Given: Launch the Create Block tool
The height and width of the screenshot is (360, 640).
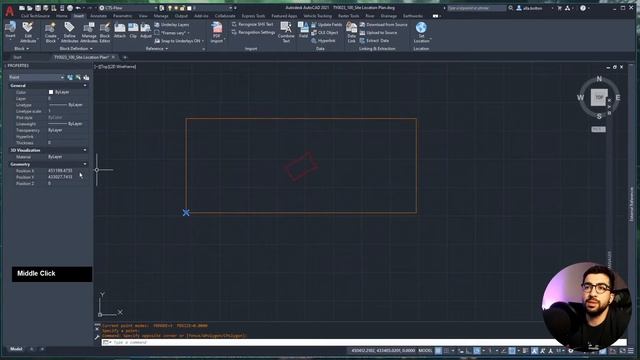Looking at the screenshot, I should coord(51,32).
